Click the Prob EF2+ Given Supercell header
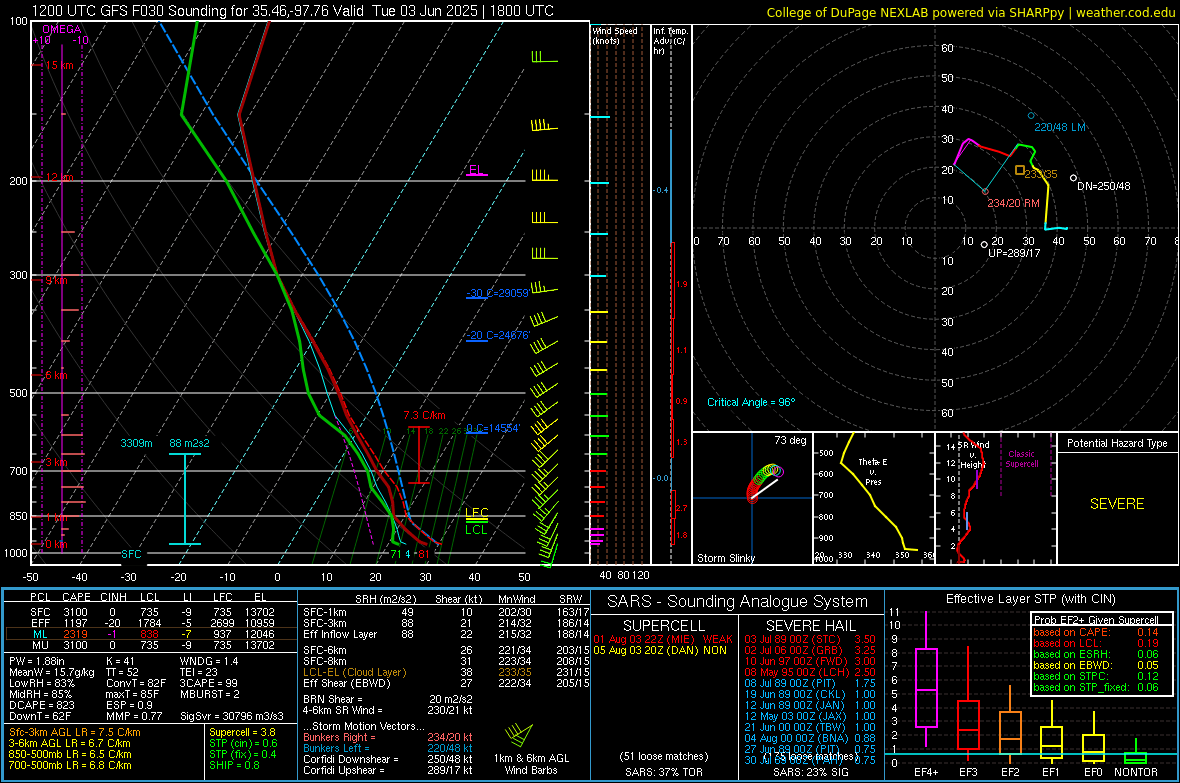The width and height of the screenshot is (1180, 783). point(1096,620)
